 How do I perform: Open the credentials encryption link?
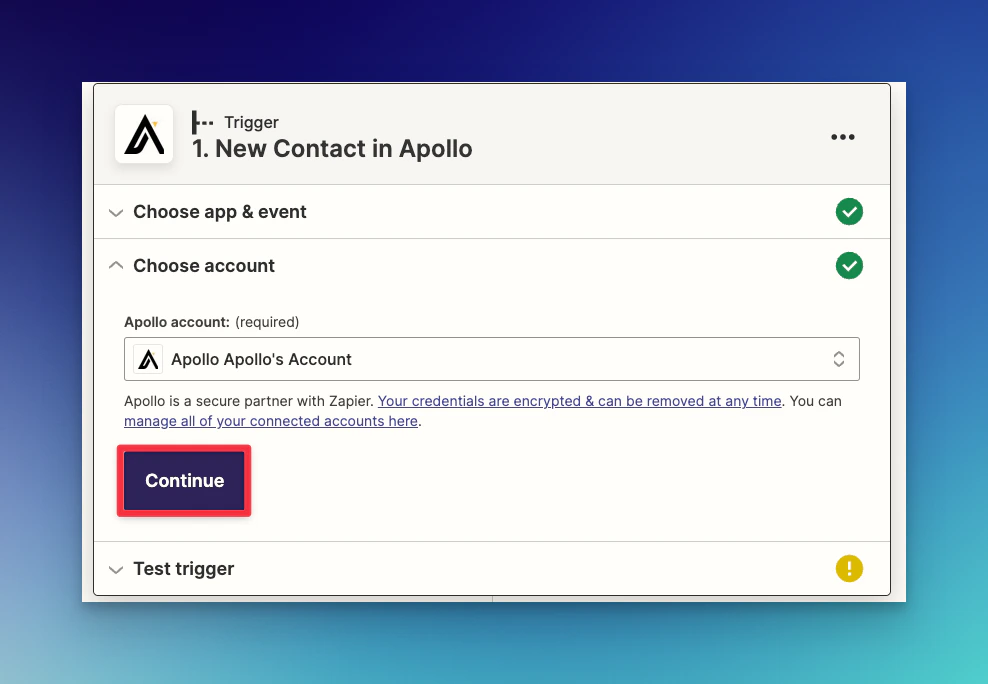click(579, 400)
